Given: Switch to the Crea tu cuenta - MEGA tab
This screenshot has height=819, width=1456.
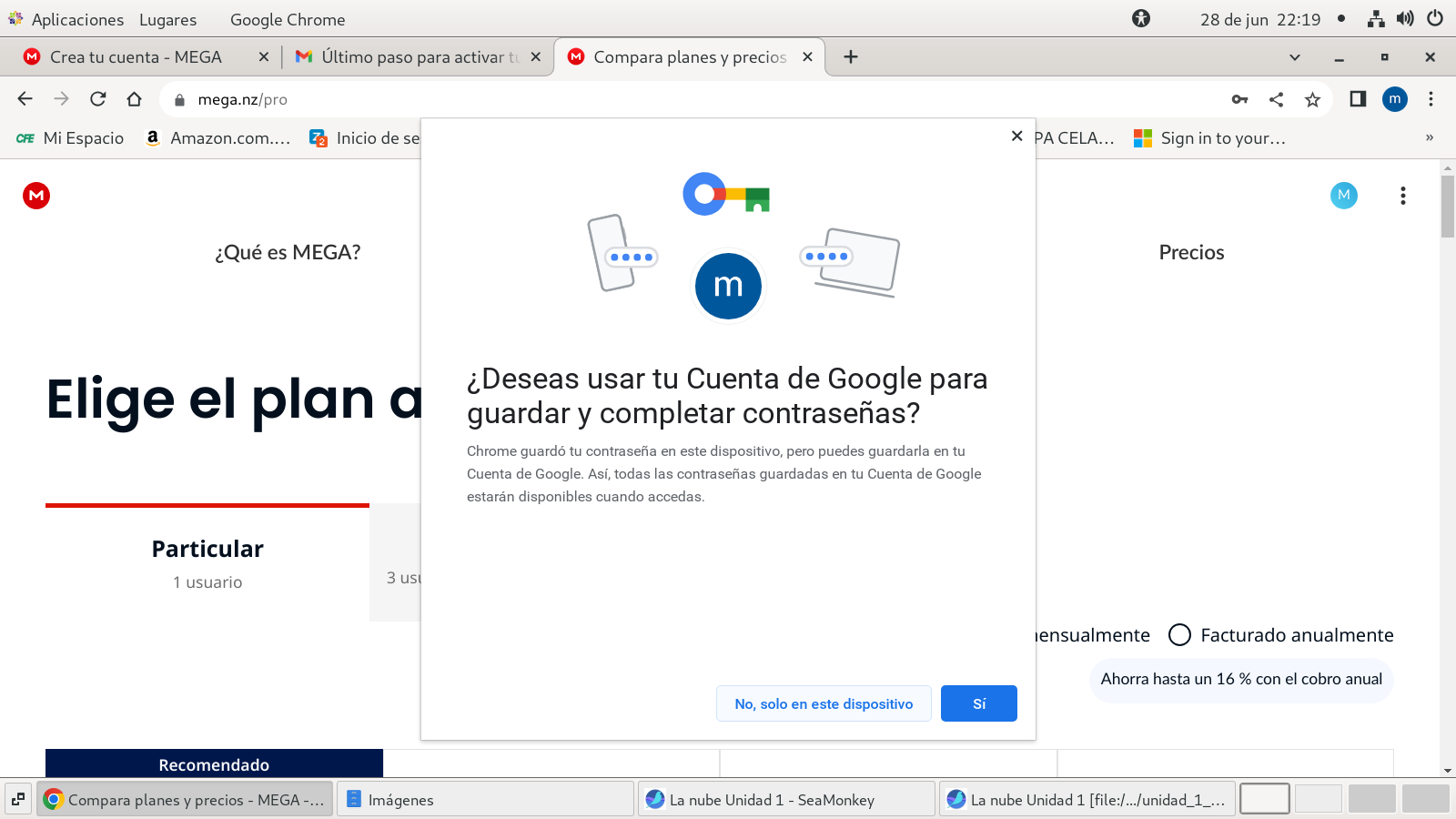Looking at the screenshot, I should (x=136, y=57).
